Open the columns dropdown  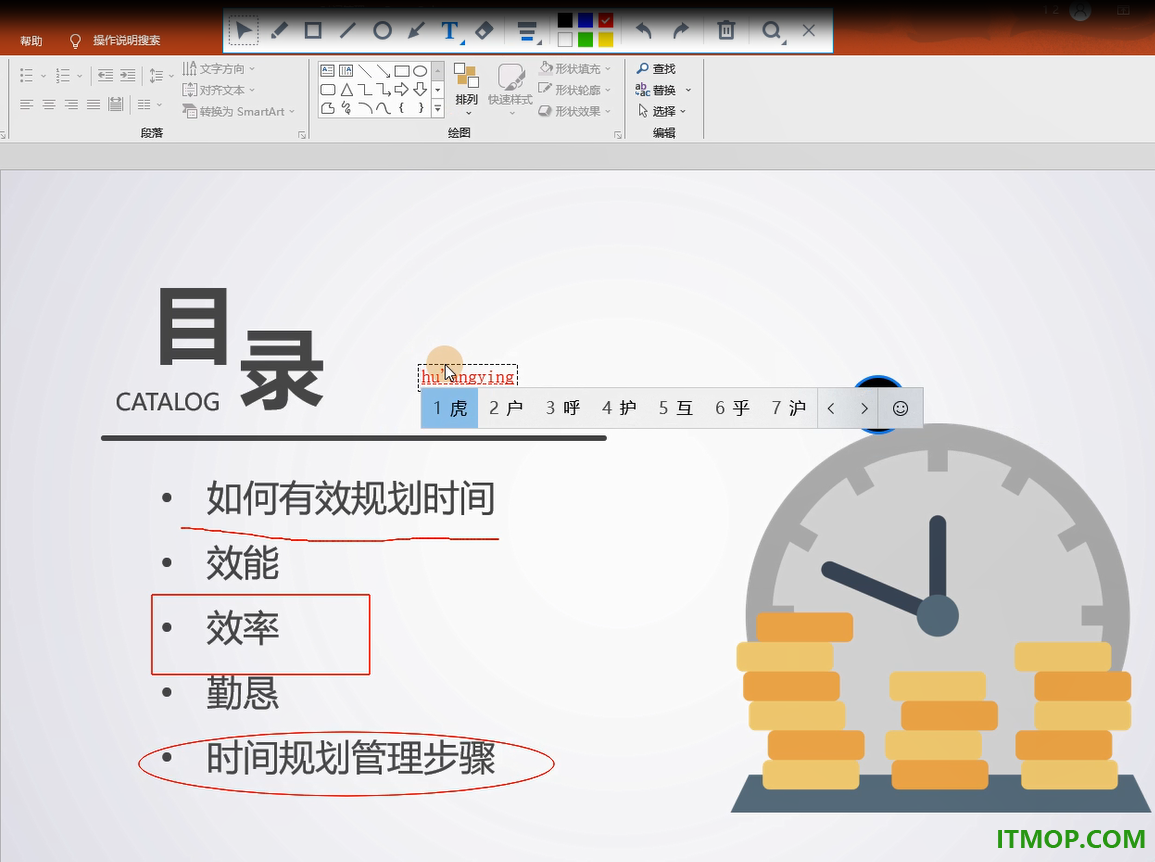coord(150,105)
